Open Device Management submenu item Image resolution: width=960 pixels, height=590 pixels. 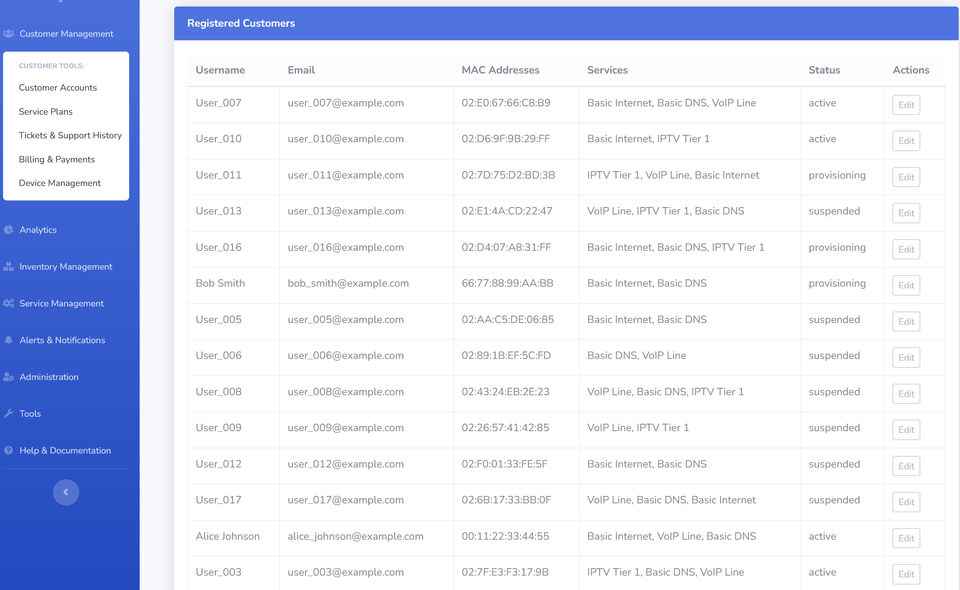click(x=60, y=183)
